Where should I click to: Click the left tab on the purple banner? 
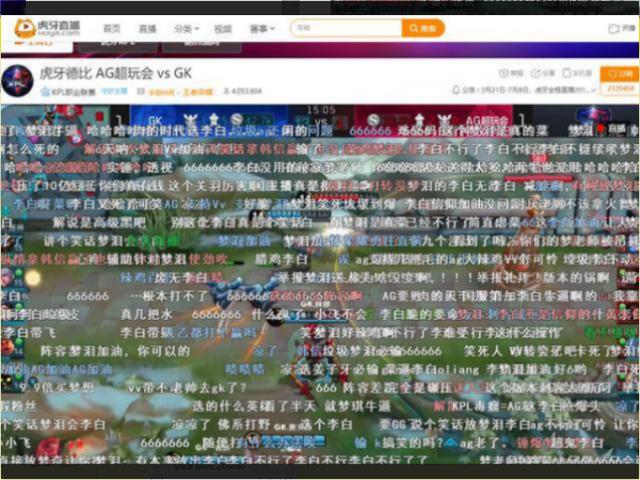tap(37, 47)
